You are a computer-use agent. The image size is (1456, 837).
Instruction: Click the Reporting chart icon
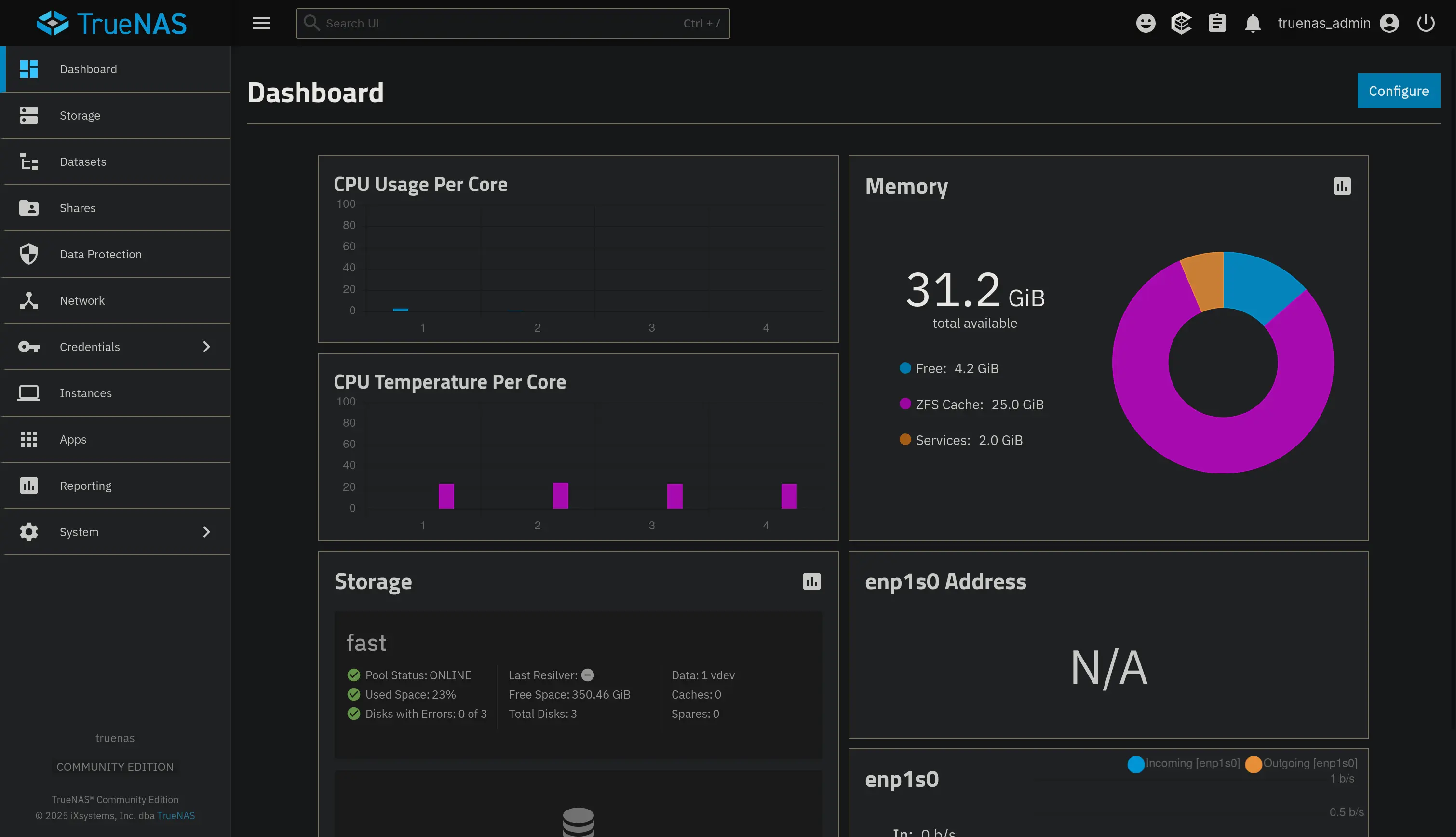pos(29,486)
